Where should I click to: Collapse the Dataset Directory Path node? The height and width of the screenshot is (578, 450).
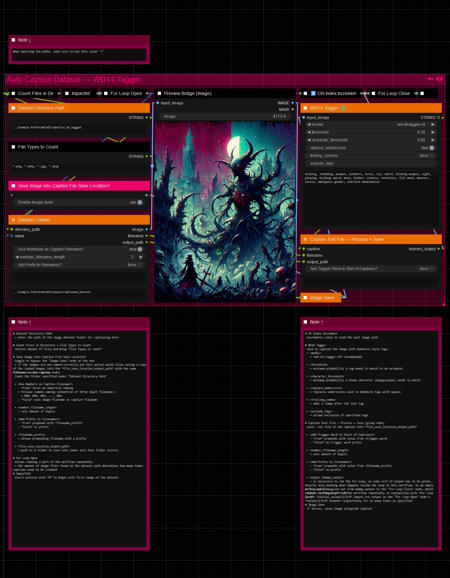(x=13, y=108)
